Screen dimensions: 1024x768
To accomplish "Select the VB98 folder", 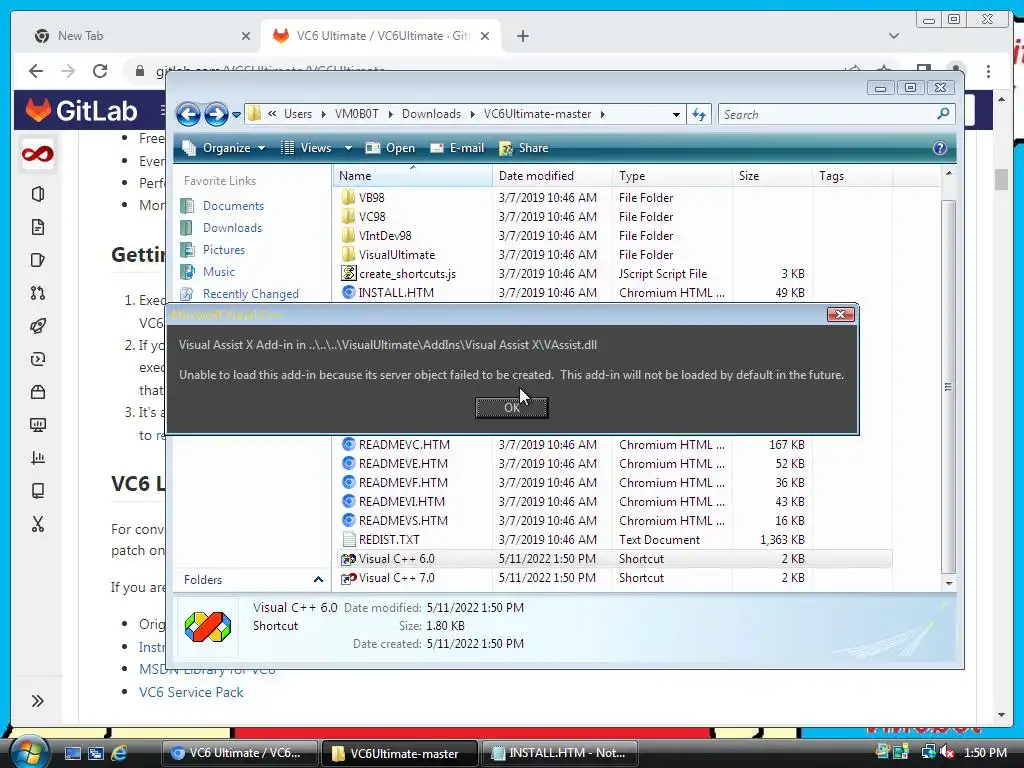I will (371, 198).
